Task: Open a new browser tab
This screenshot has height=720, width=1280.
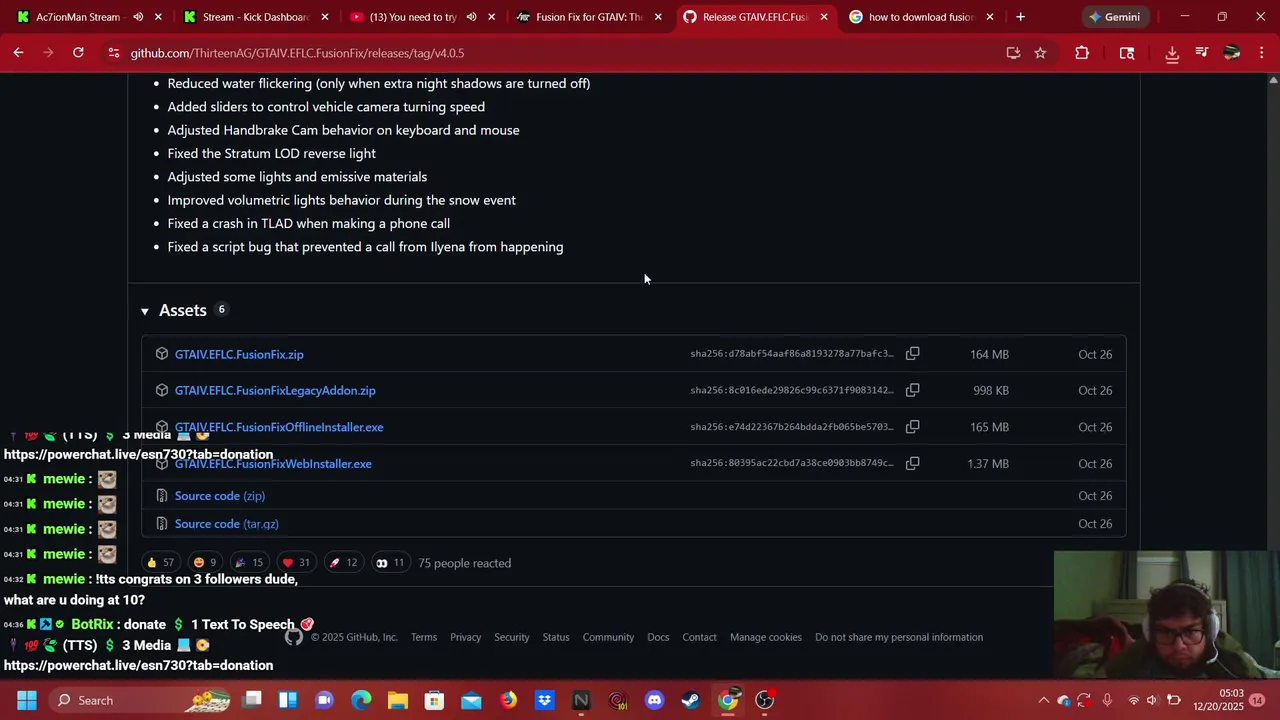Action: point(1020,17)
